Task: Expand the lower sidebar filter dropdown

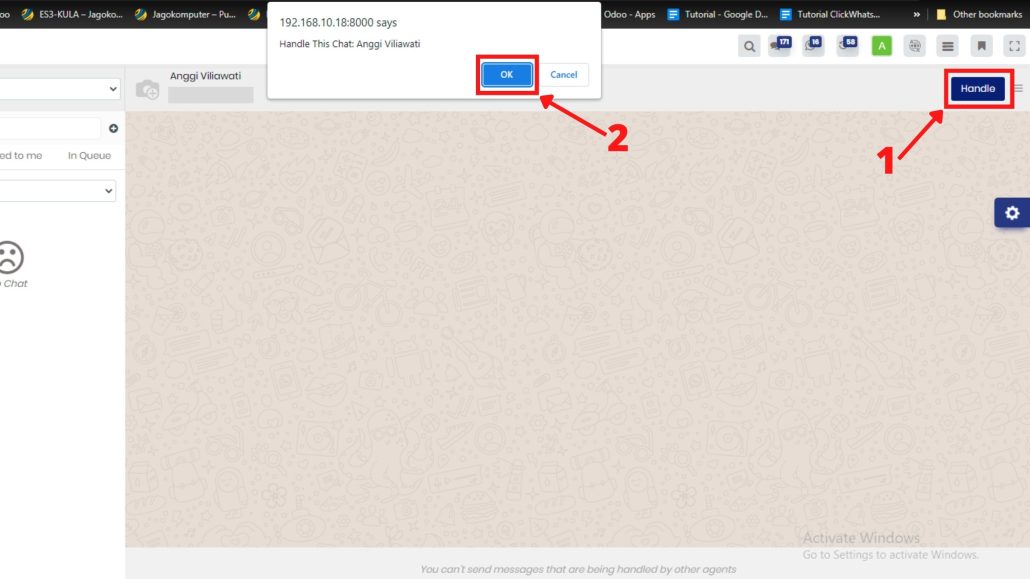Action: point(57,191)
